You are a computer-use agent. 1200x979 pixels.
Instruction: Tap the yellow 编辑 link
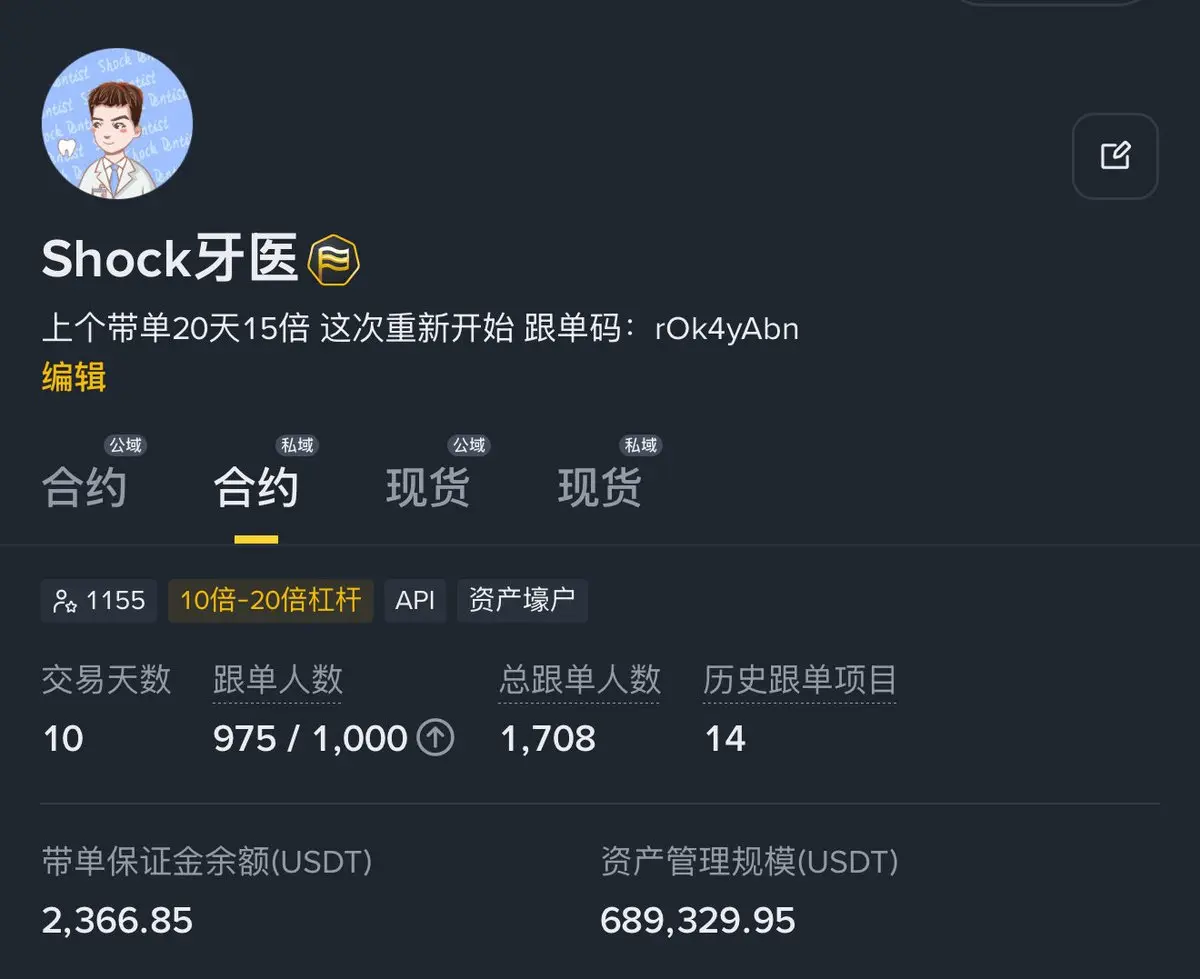click(73, 377)
